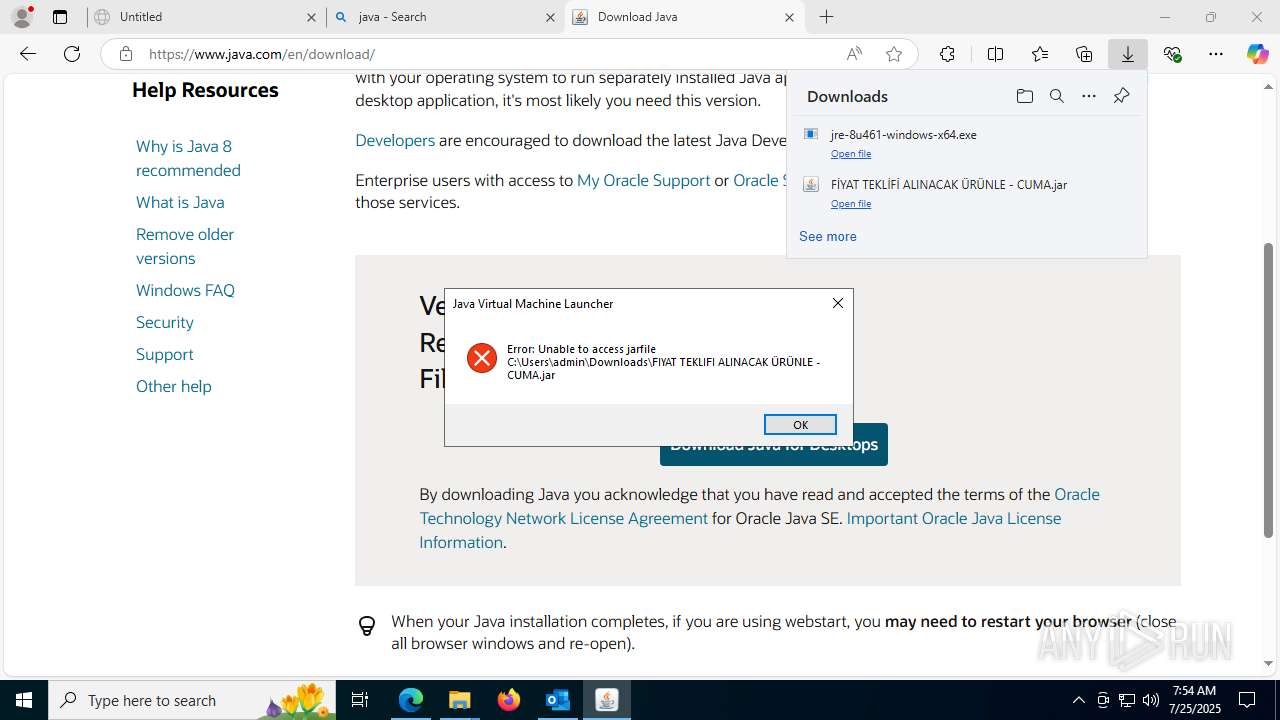The width and height of the screenshot is (1280, 720).
Task: Select the FİYAT TEKLİFİ ALINACAK ÜRÜNLE jar entry
Action: pyautogui.click(x=967, y=193)
